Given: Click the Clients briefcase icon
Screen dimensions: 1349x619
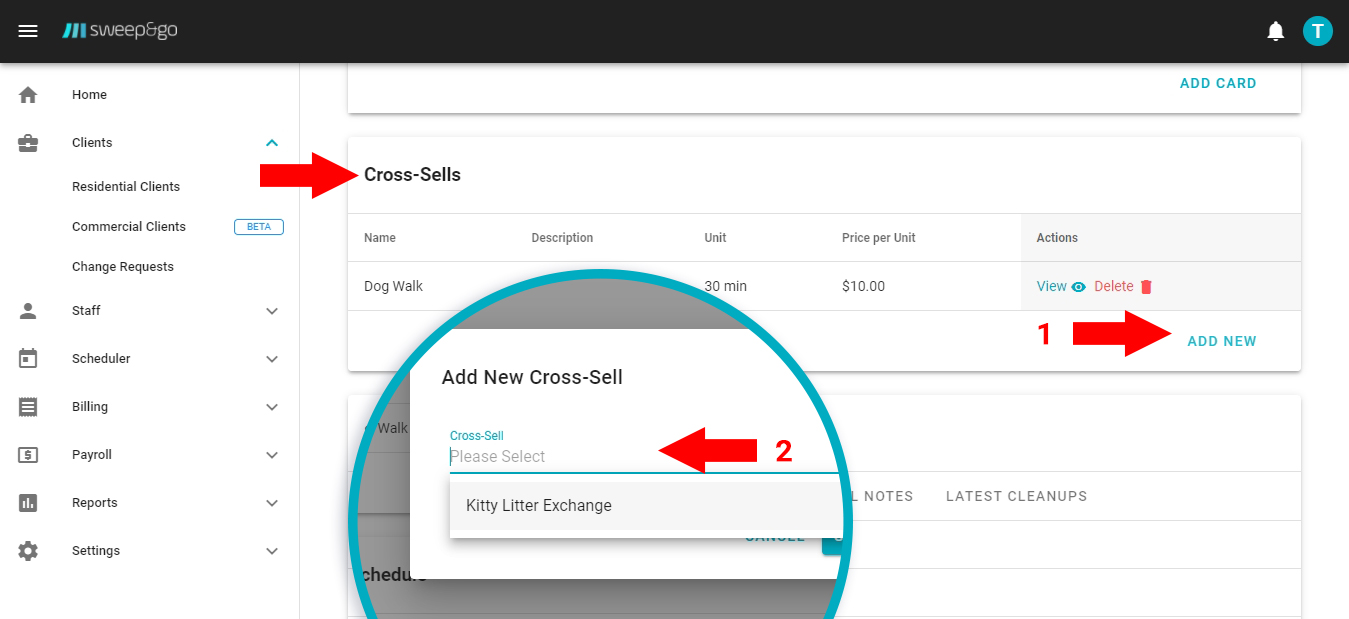Looking at the screenshot, I should pos(28,142).
